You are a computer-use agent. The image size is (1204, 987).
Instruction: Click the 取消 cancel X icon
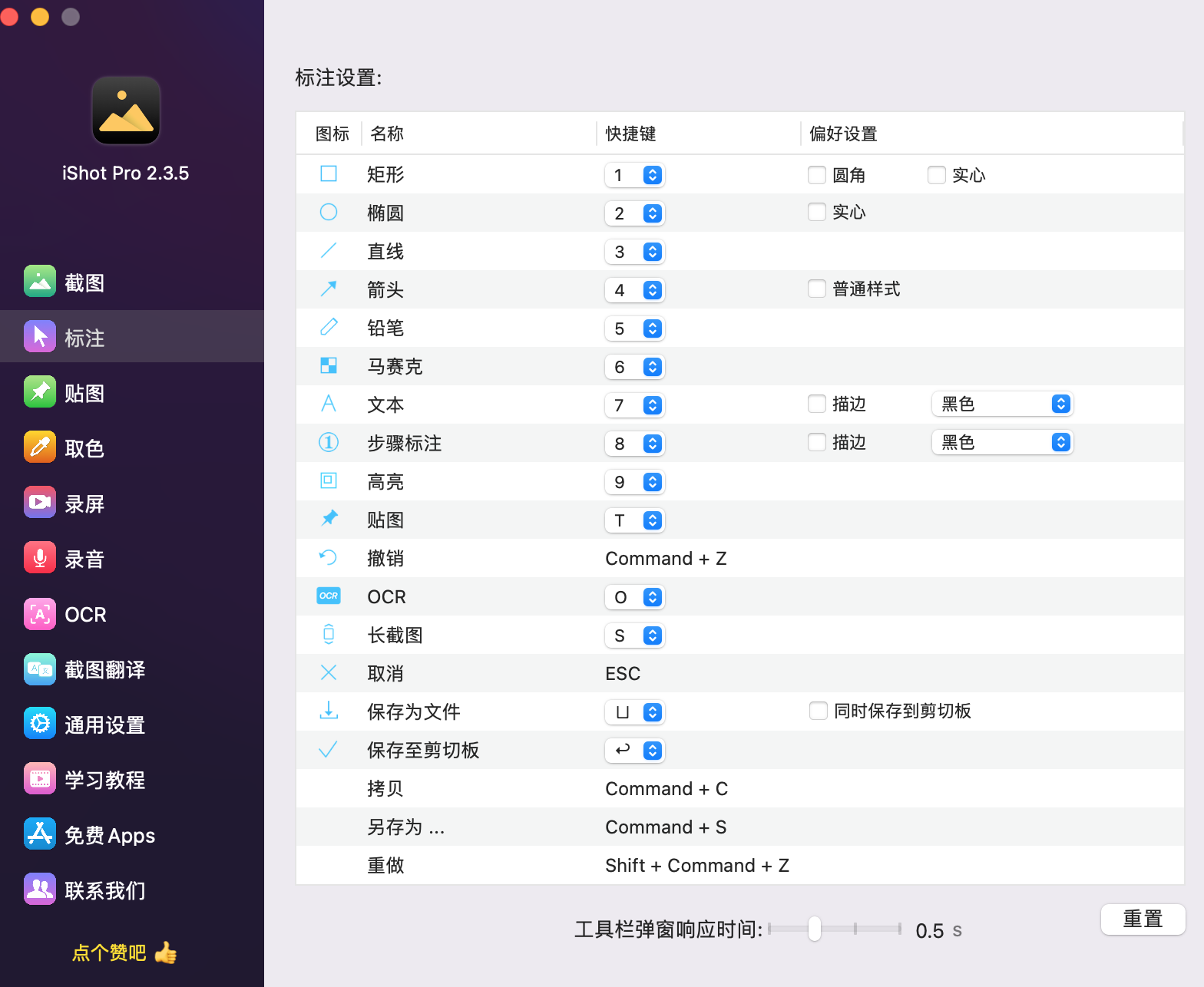329,672
